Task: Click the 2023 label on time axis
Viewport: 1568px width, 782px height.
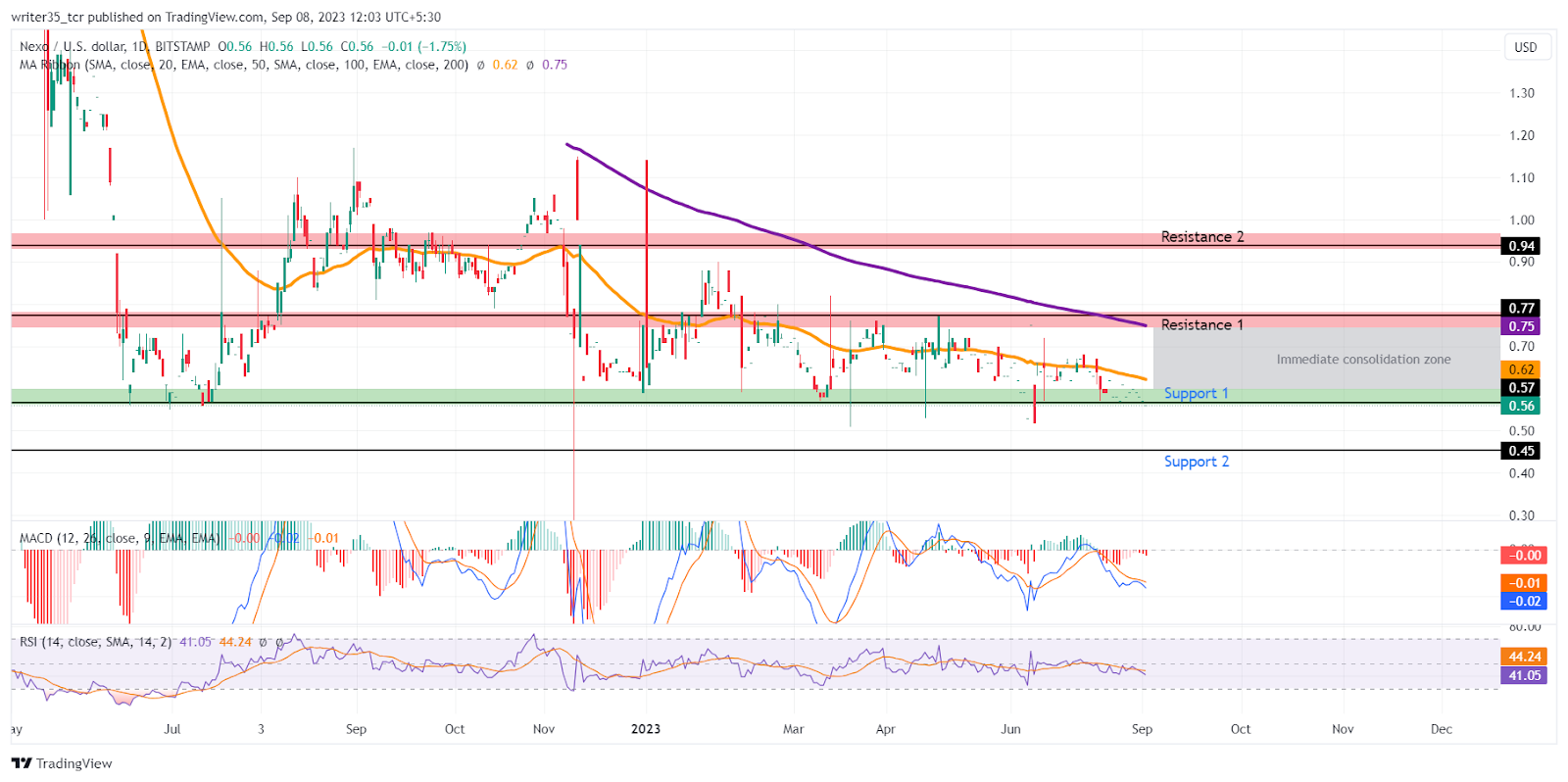Action: (646, 729)
